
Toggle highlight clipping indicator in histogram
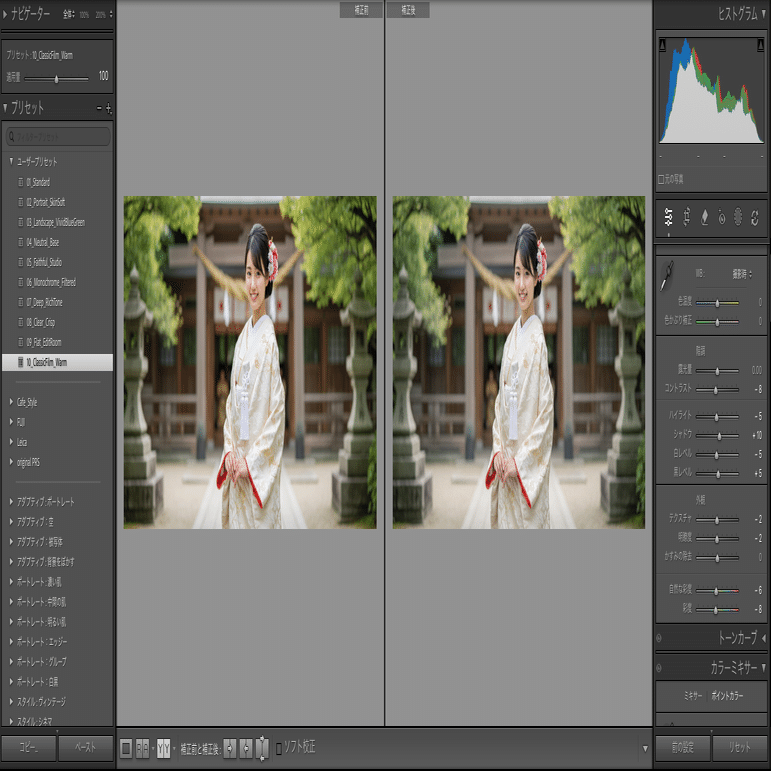pyautogui.click(x=760, y=45)
